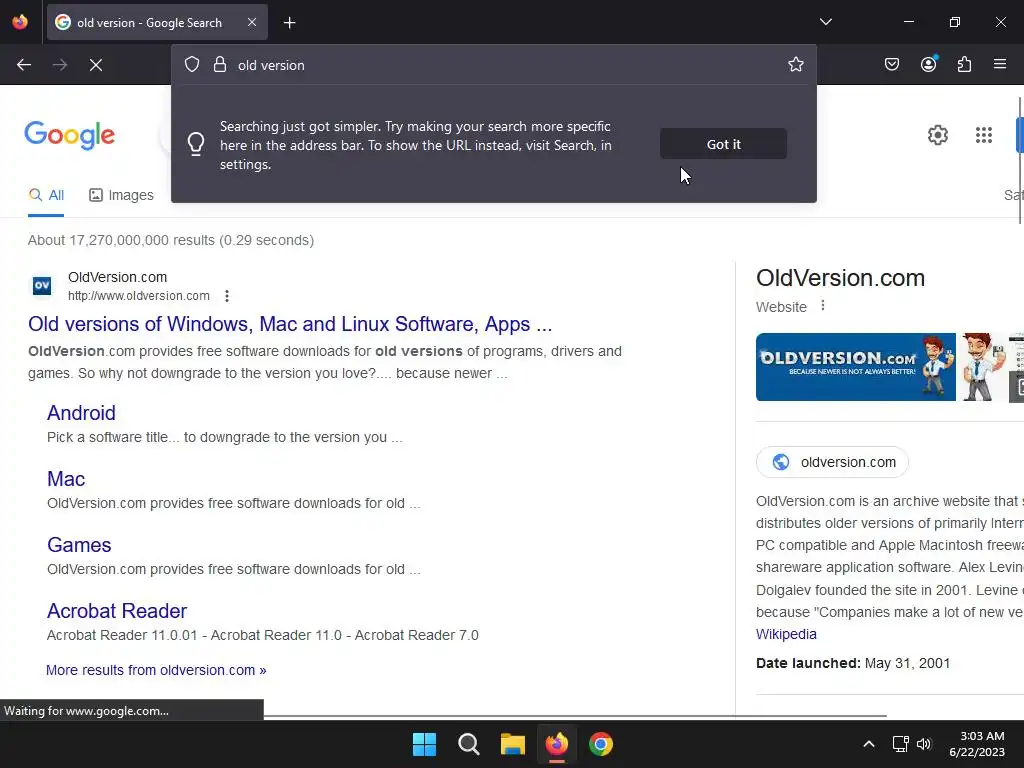This screenshot has width=1024, height=768.
Task: Click the About 17,270,000,000 results text
Action: (x=171, y=240)
